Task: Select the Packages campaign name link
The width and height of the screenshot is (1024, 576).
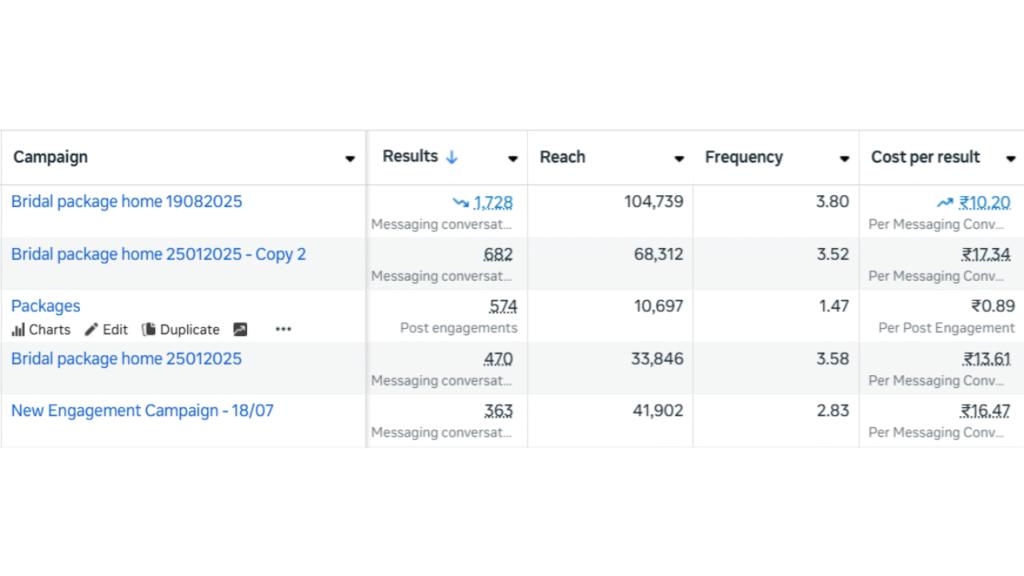Action: pos(46,306)
